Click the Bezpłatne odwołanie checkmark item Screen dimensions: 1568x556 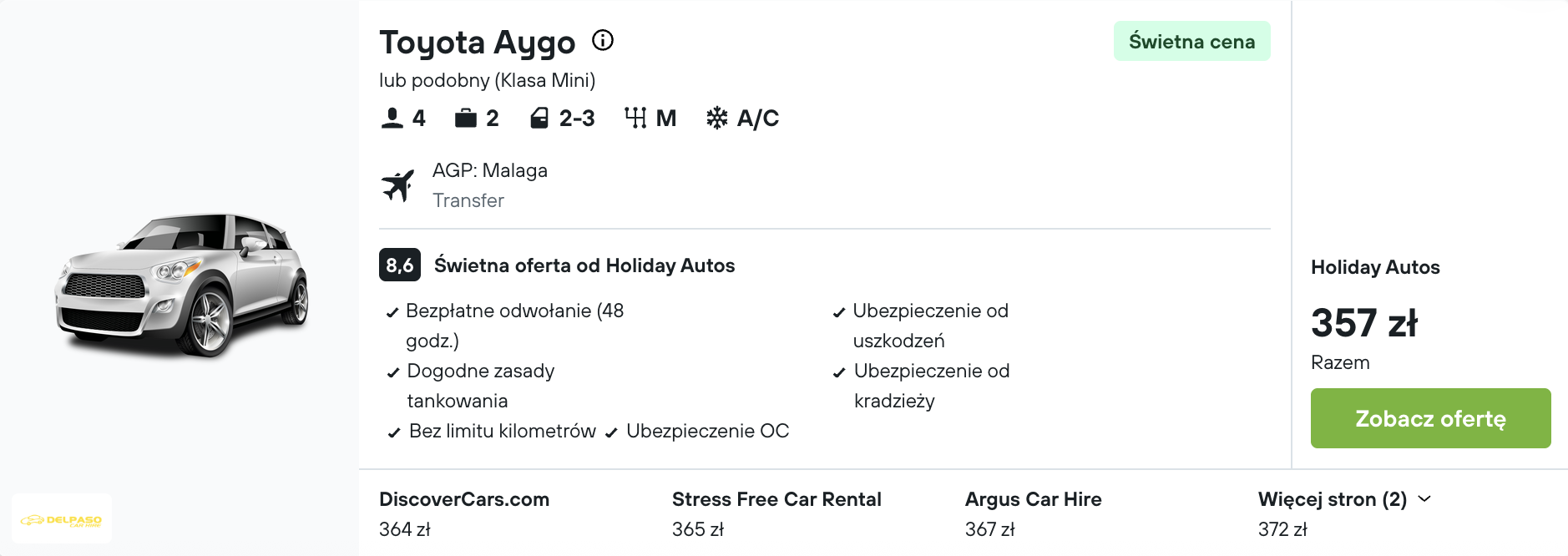coord(506,326)
